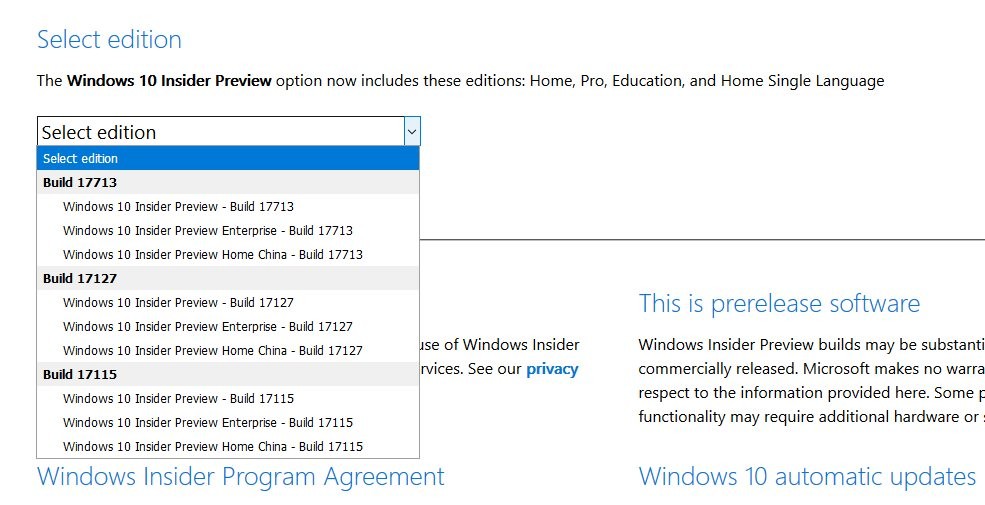Choose Insider Preview Home China - Build 17115
This screenshot has width=985, height=505.
click(212, 446)
